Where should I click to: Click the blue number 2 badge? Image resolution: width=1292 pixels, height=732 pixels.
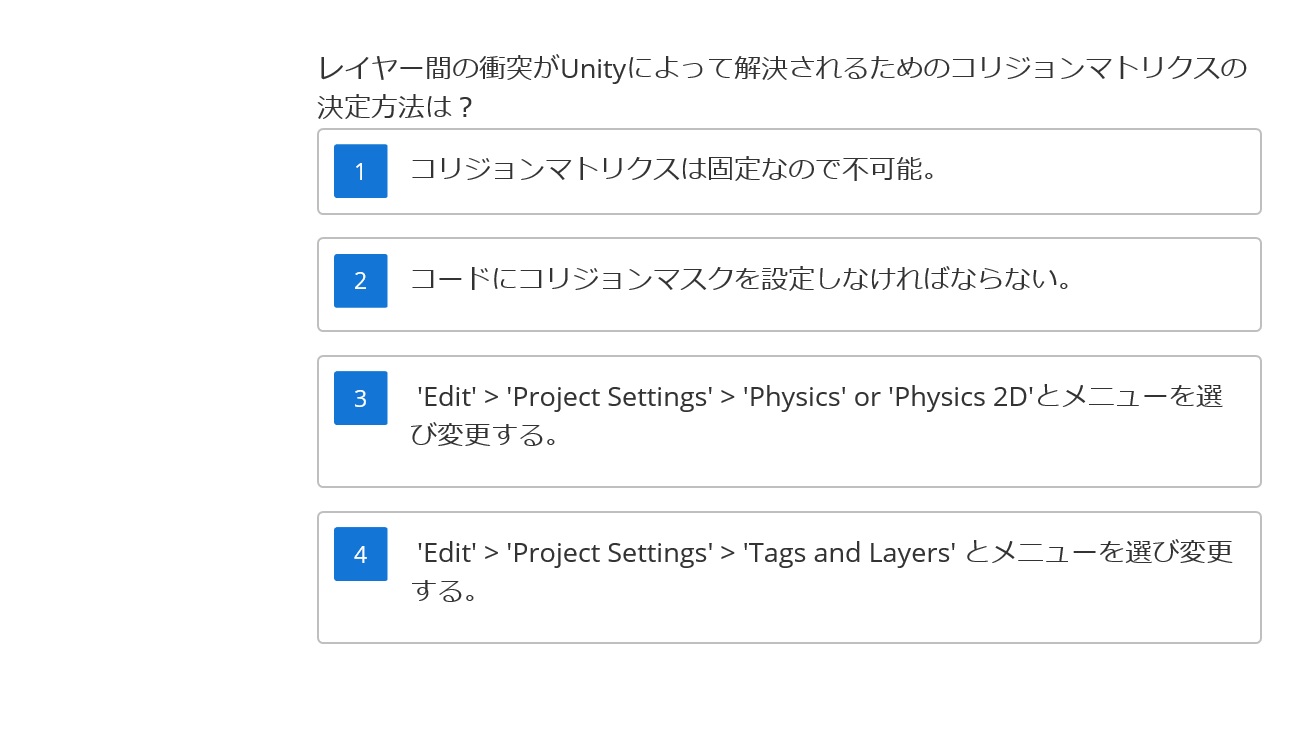pyautogui.click(x=360, y=281)
